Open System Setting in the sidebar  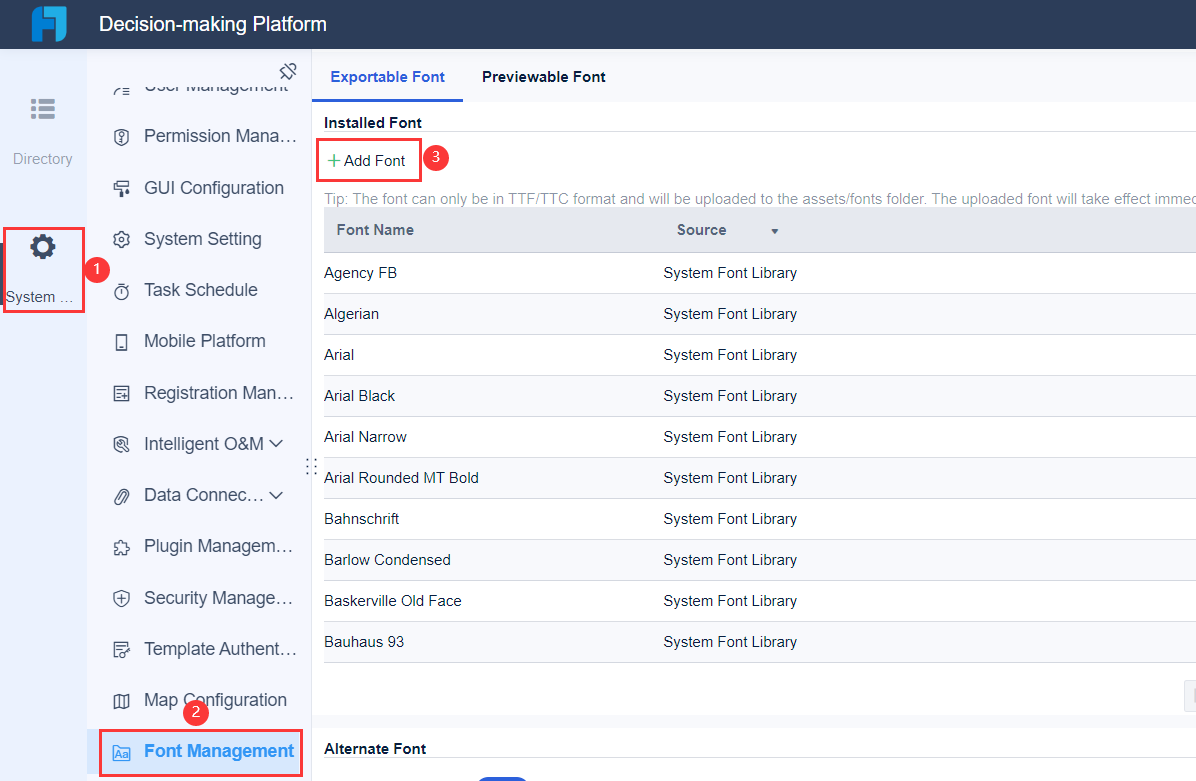point(202,239)
